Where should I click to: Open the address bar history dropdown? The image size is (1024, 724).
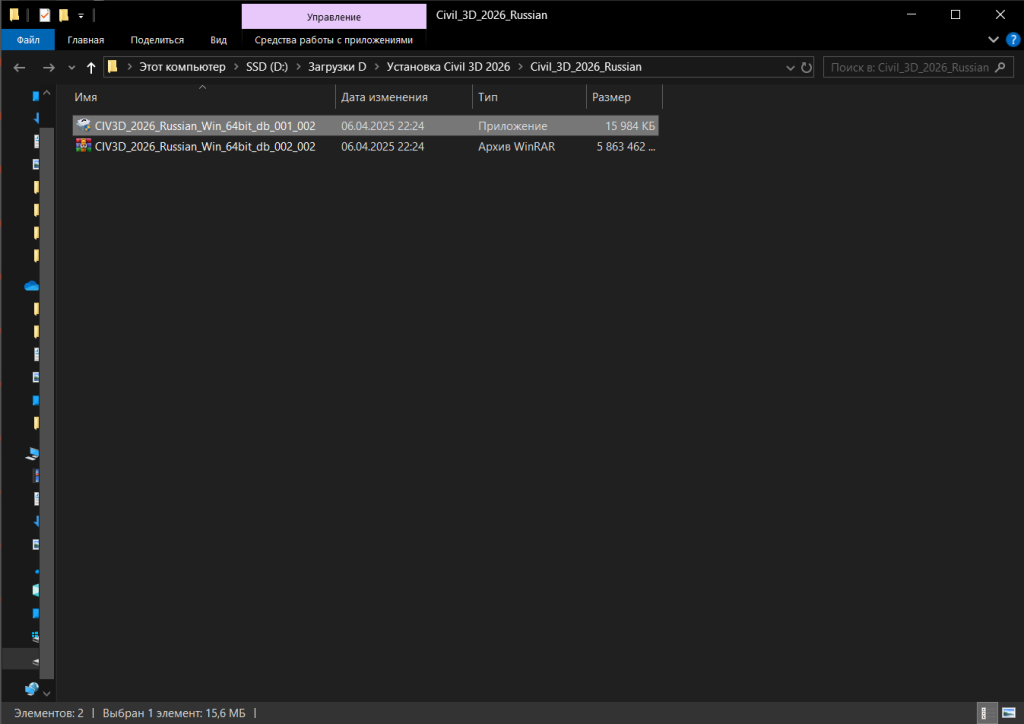pos(788,67)
